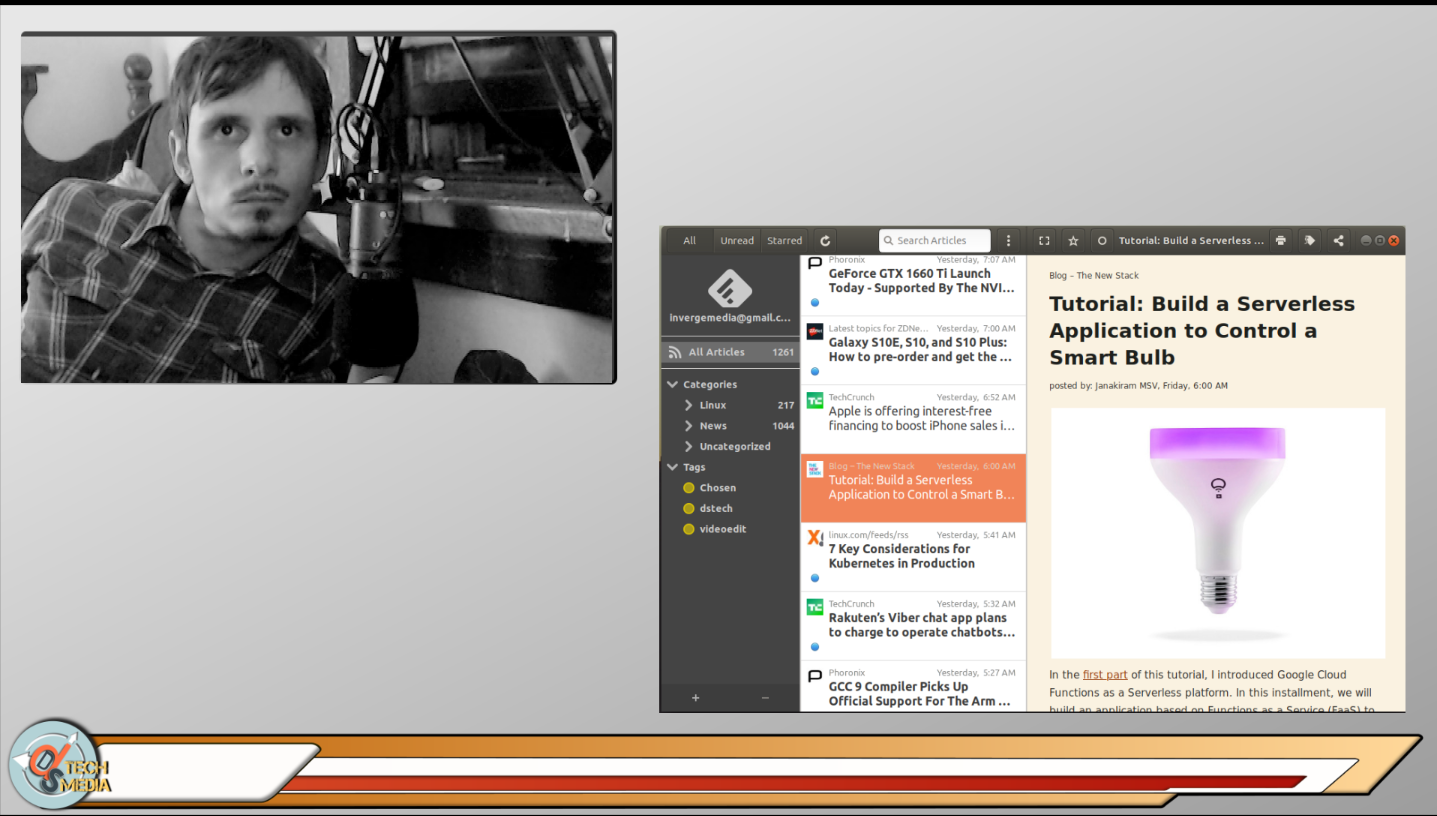
Task: Toggle unread dot on Rakuten Viber article
Action: pos(815,647)
